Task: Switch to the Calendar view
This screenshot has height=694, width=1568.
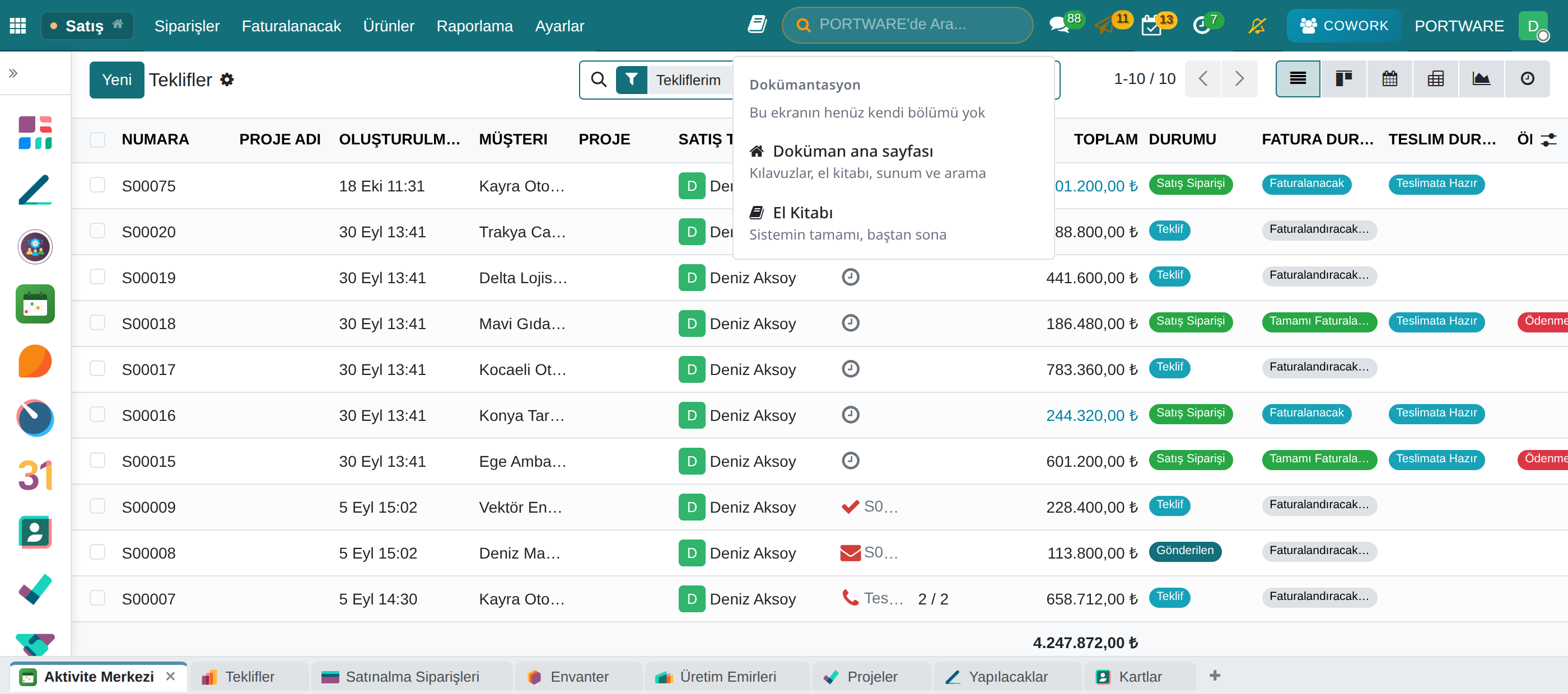Action: (x=1390, y=79)
